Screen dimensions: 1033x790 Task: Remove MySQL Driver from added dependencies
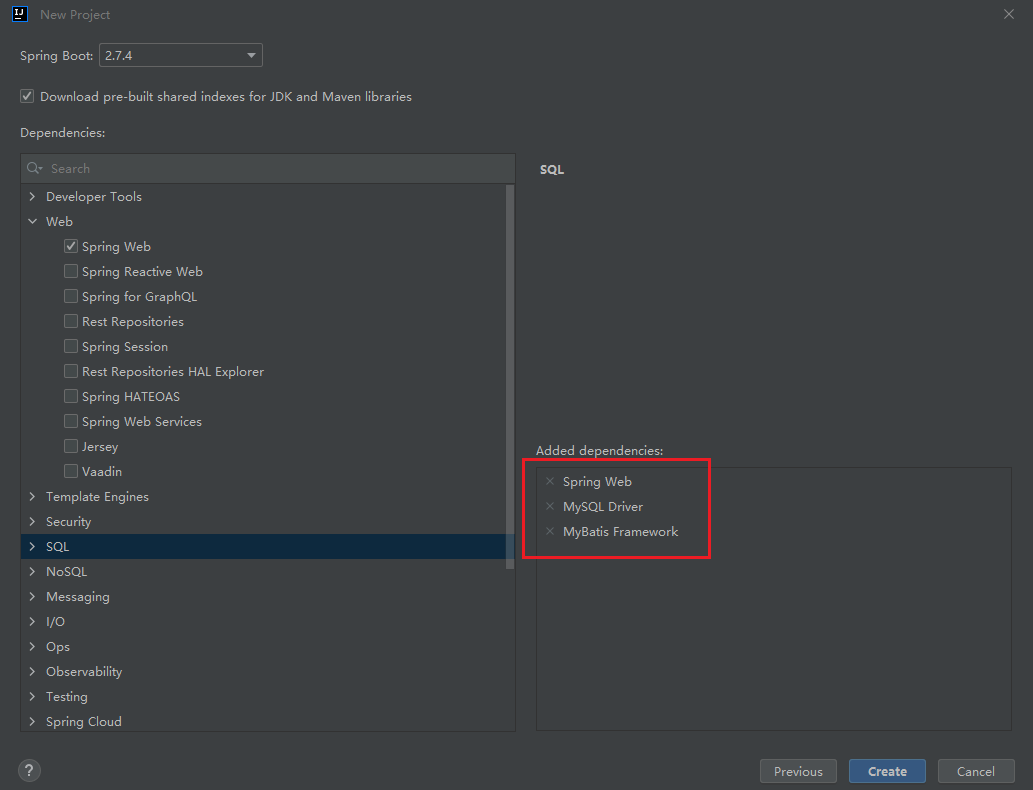(x=550, y=507)
